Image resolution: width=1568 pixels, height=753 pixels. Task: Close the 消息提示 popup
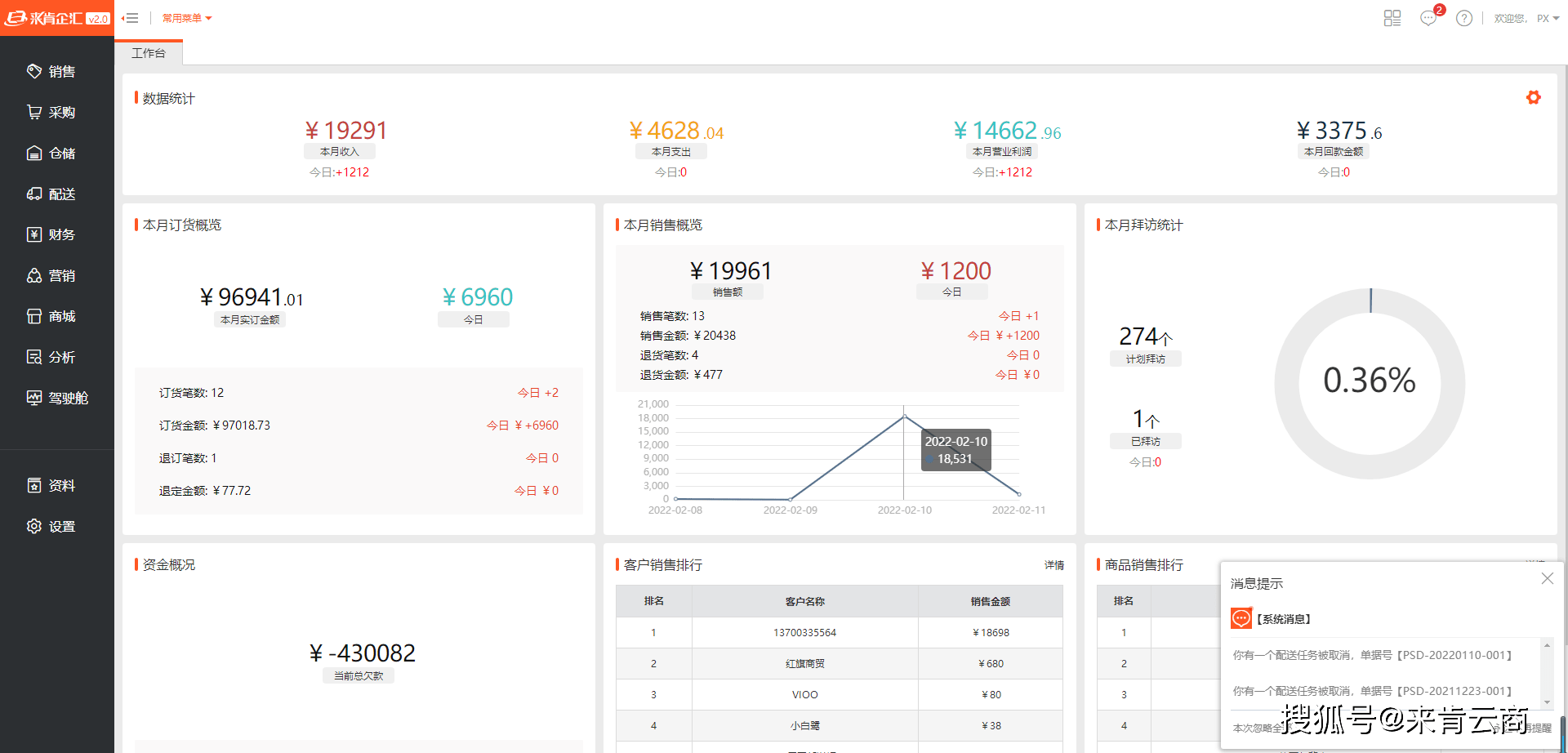point(1548,578)
